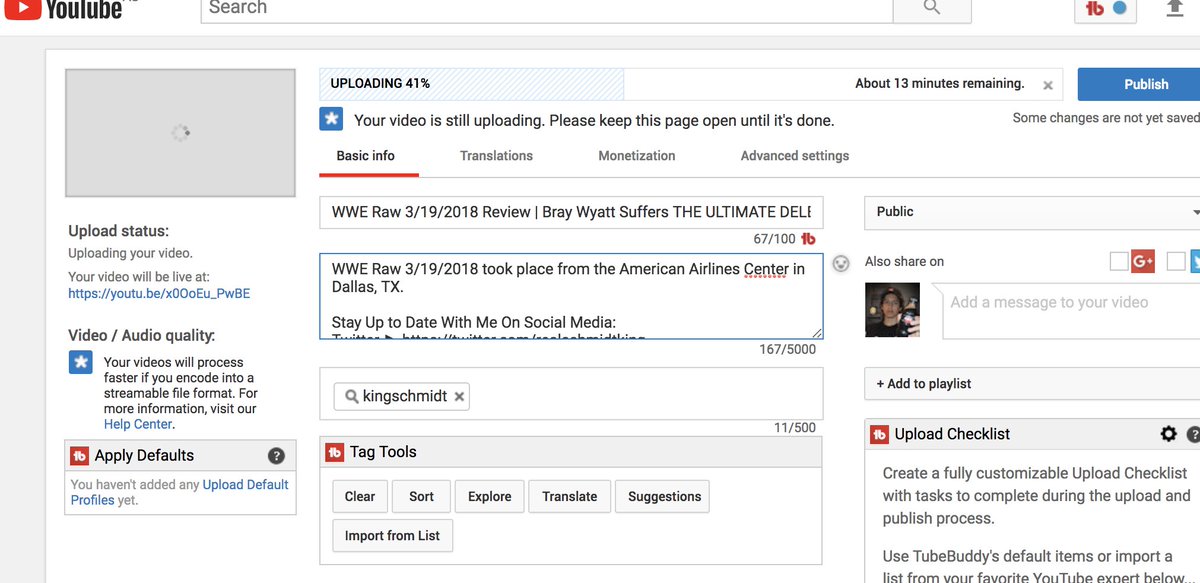This screenshot has width=1200, height=583.
Task: Open the youtu.be video link
Action: [x=159, y=294]
